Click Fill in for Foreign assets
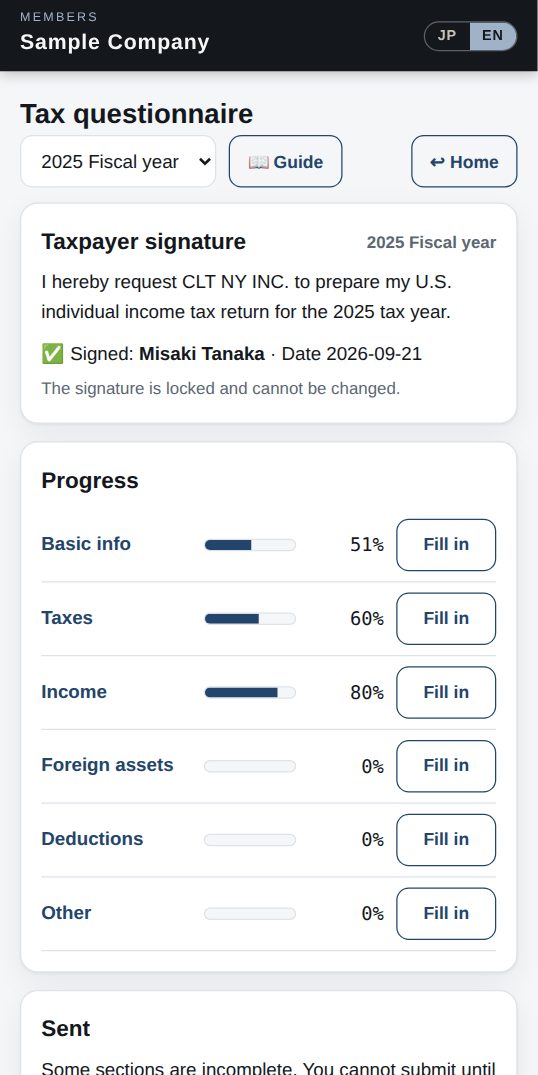Image resolution: width=538 pixels, height=1075 pixels. tap(445, 766)
